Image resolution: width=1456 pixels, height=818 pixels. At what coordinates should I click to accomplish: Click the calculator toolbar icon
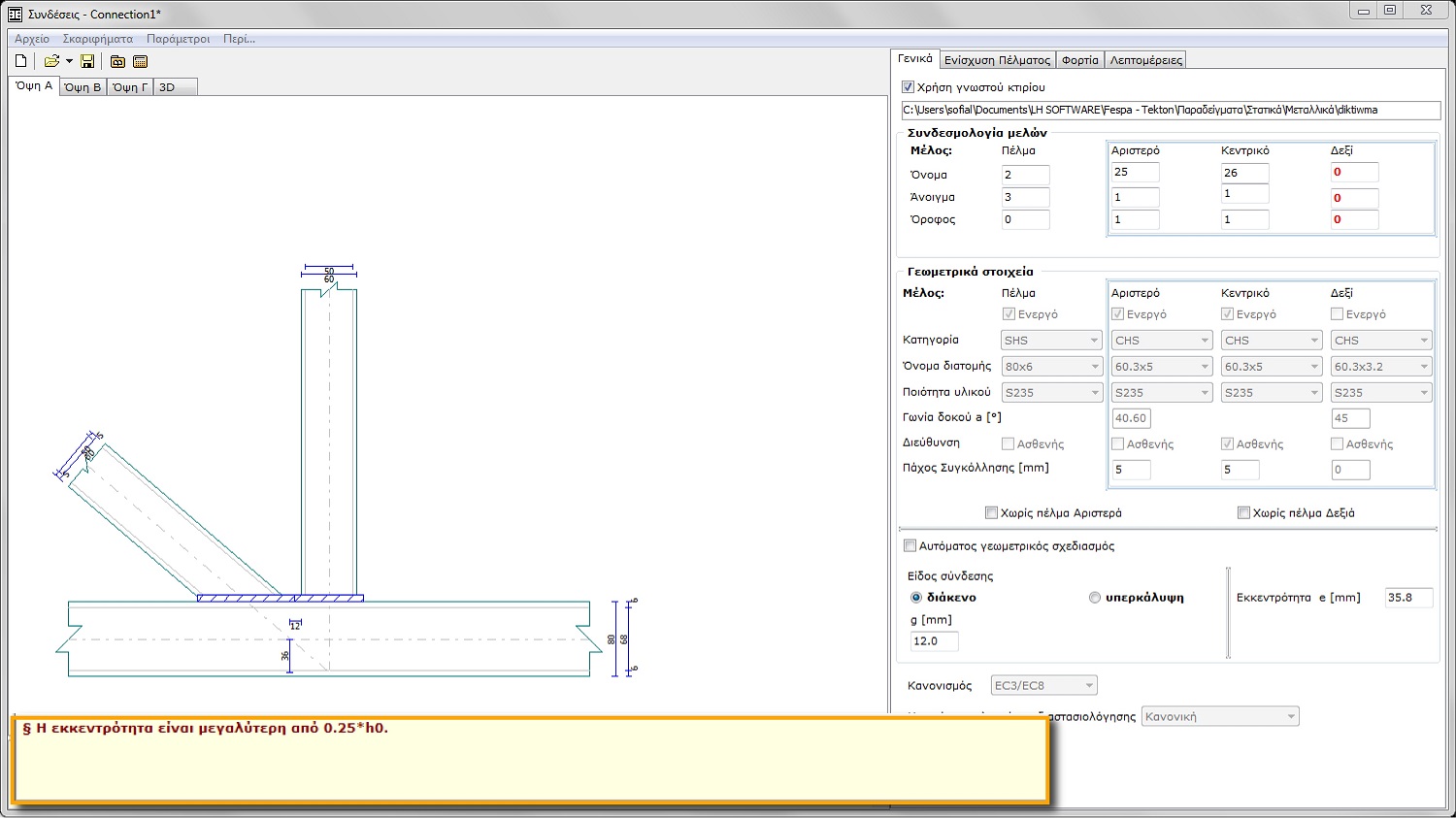[x=140, y=61]
